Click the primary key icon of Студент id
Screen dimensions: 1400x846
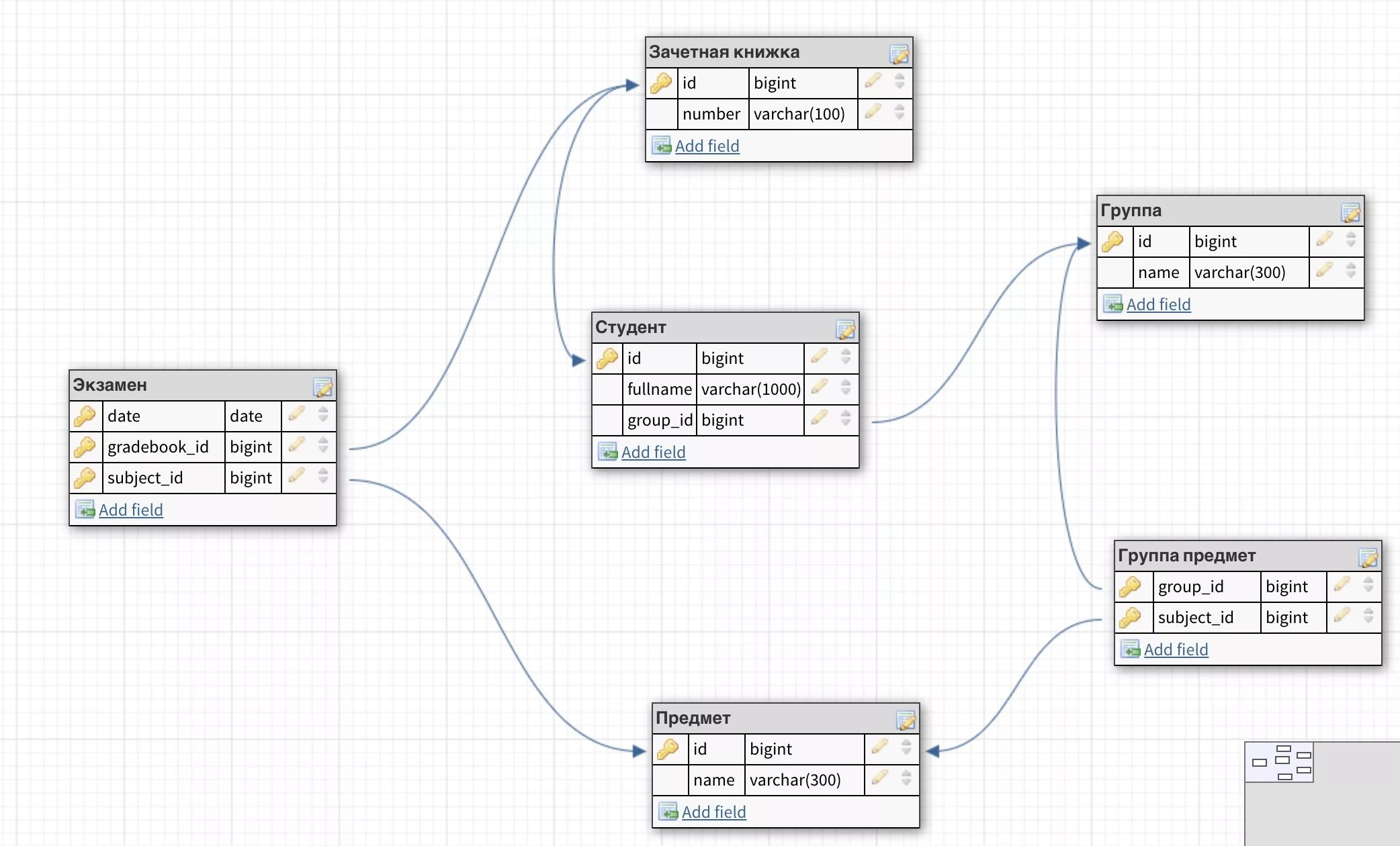coord(607,358)
